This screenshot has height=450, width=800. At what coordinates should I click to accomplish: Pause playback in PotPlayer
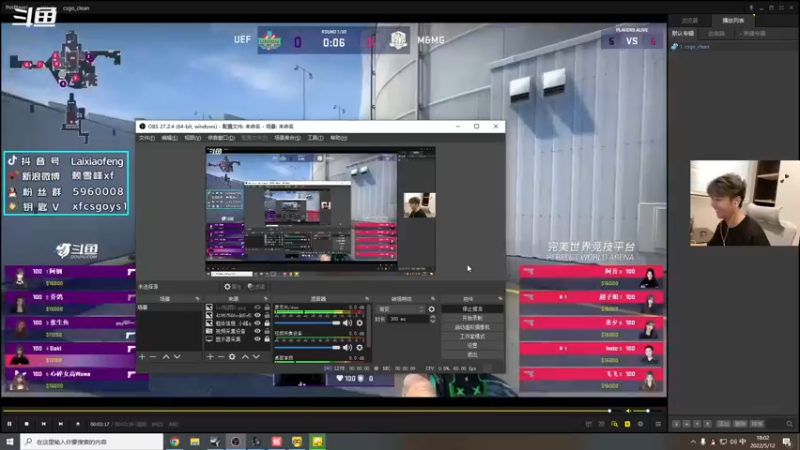(9, 424)
